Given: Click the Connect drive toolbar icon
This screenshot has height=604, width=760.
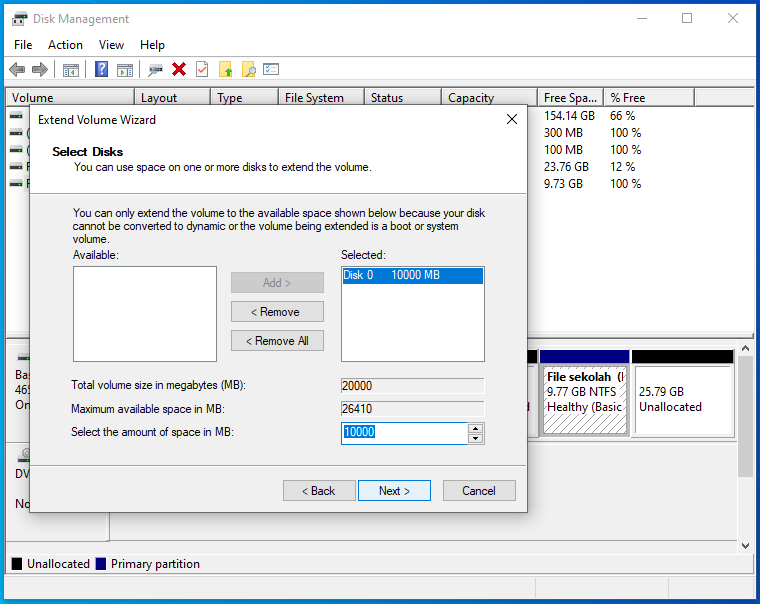Looking at the screenshot, I should pyautogui.click(x=155, y=70).
